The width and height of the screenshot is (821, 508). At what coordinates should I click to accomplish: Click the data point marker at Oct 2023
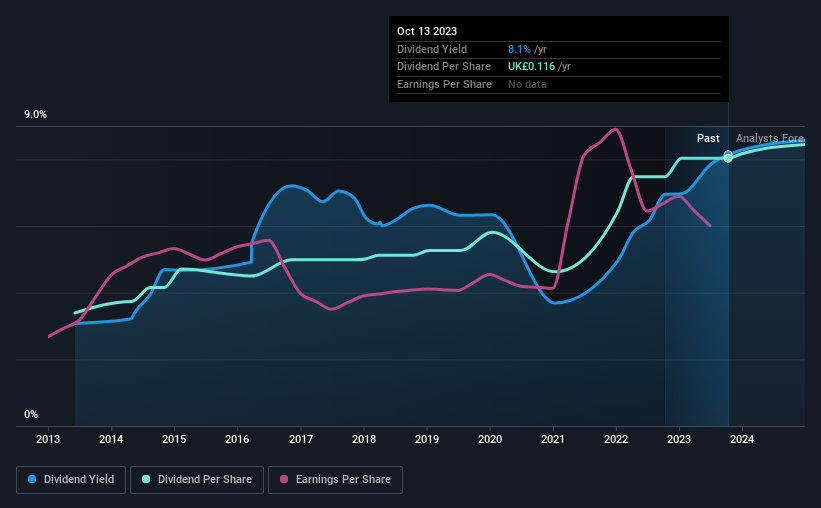[728, 157]
